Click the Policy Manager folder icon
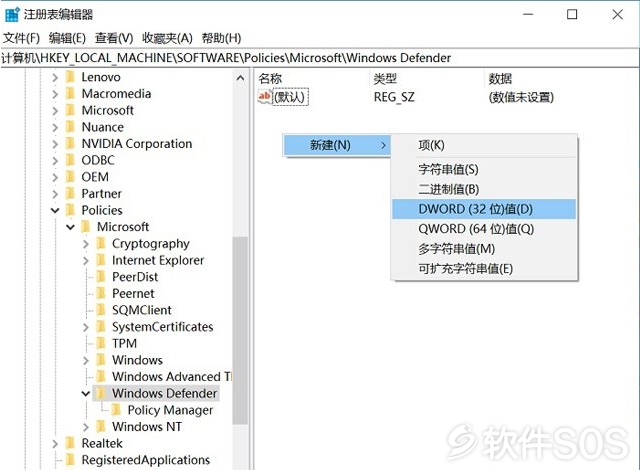The height and width of the screenshot is (470, 640). pyautogui.click(x=117, y=410)
